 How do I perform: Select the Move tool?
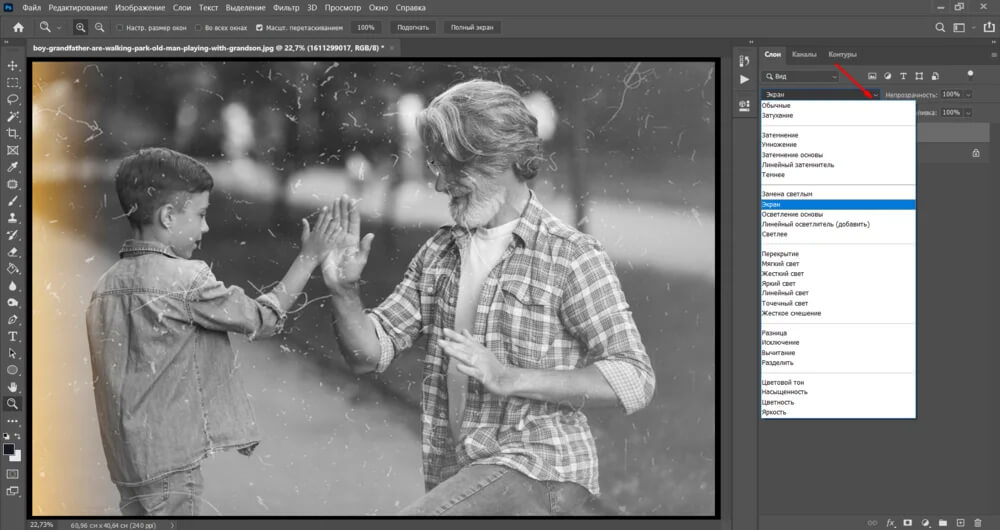pos(13,65)
